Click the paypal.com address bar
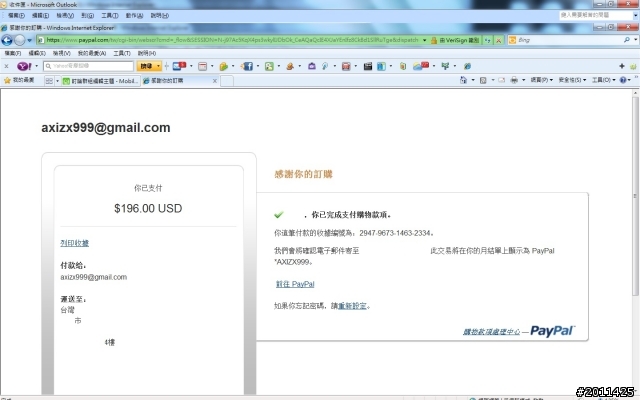 231,40
